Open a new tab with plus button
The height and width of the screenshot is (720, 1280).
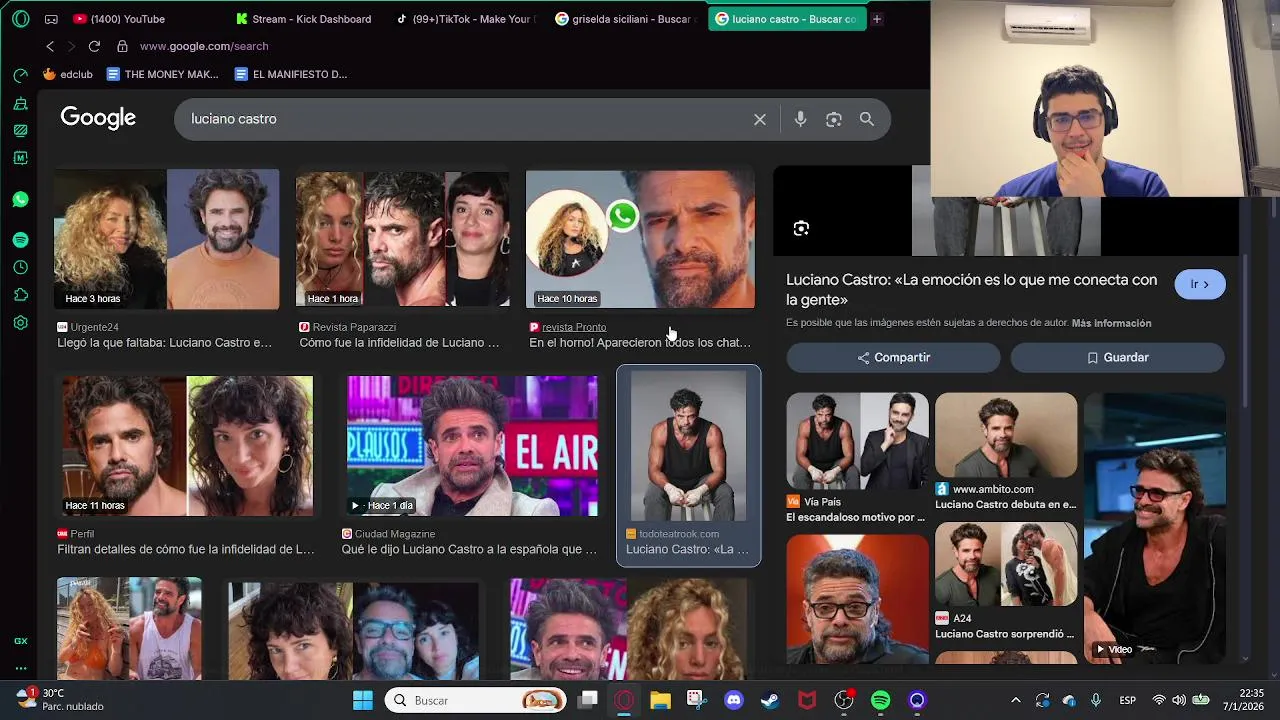pyautogui.click(x=877, y=19)
